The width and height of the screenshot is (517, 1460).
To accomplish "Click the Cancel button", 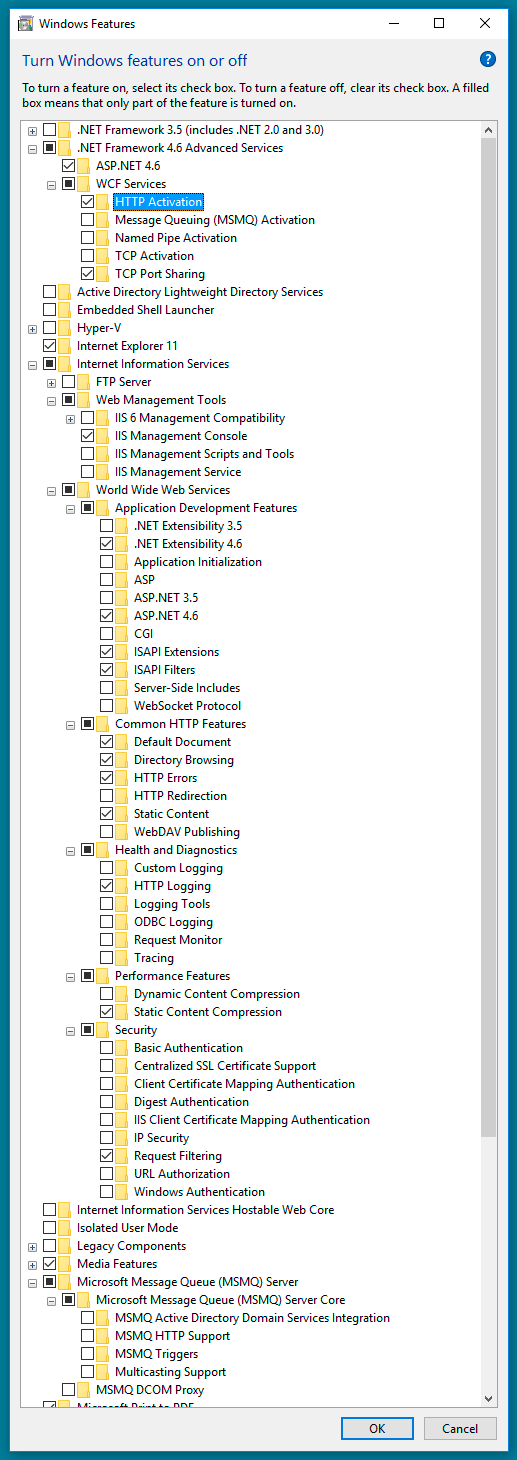I will pyautogui.click(x=460, y=1429).
